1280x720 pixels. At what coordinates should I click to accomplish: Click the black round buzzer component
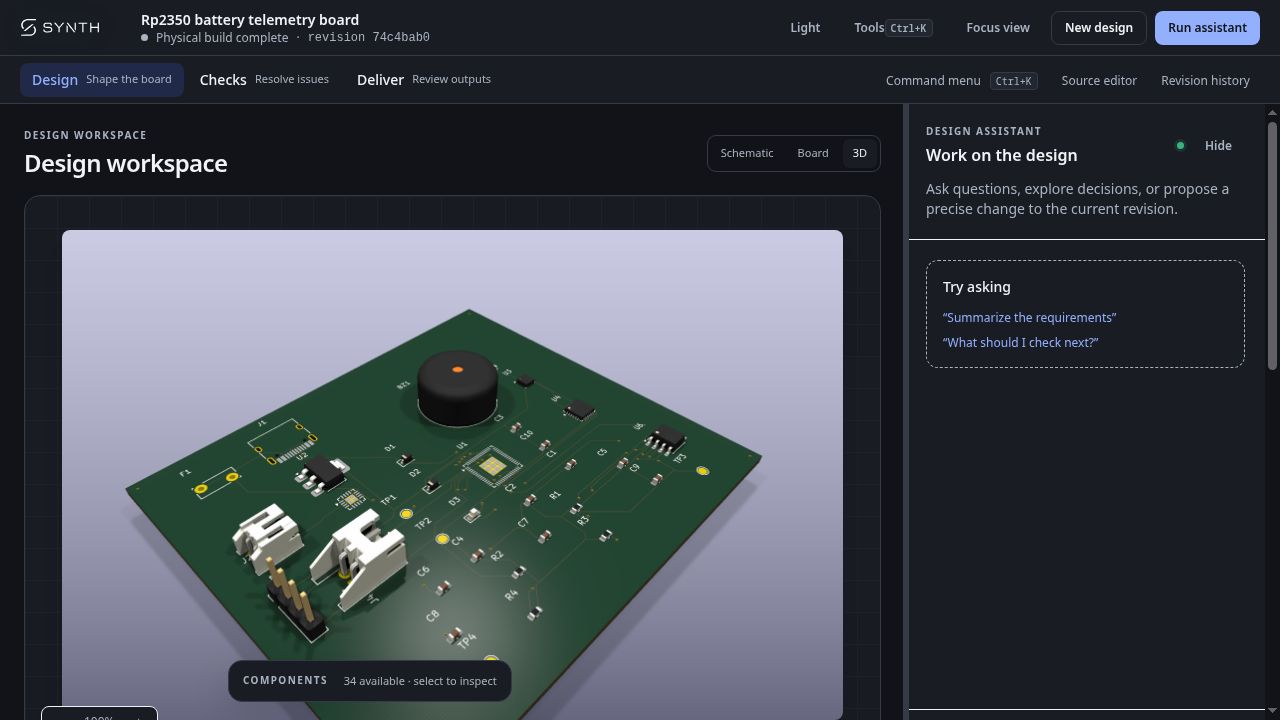(x=457, y=387)
